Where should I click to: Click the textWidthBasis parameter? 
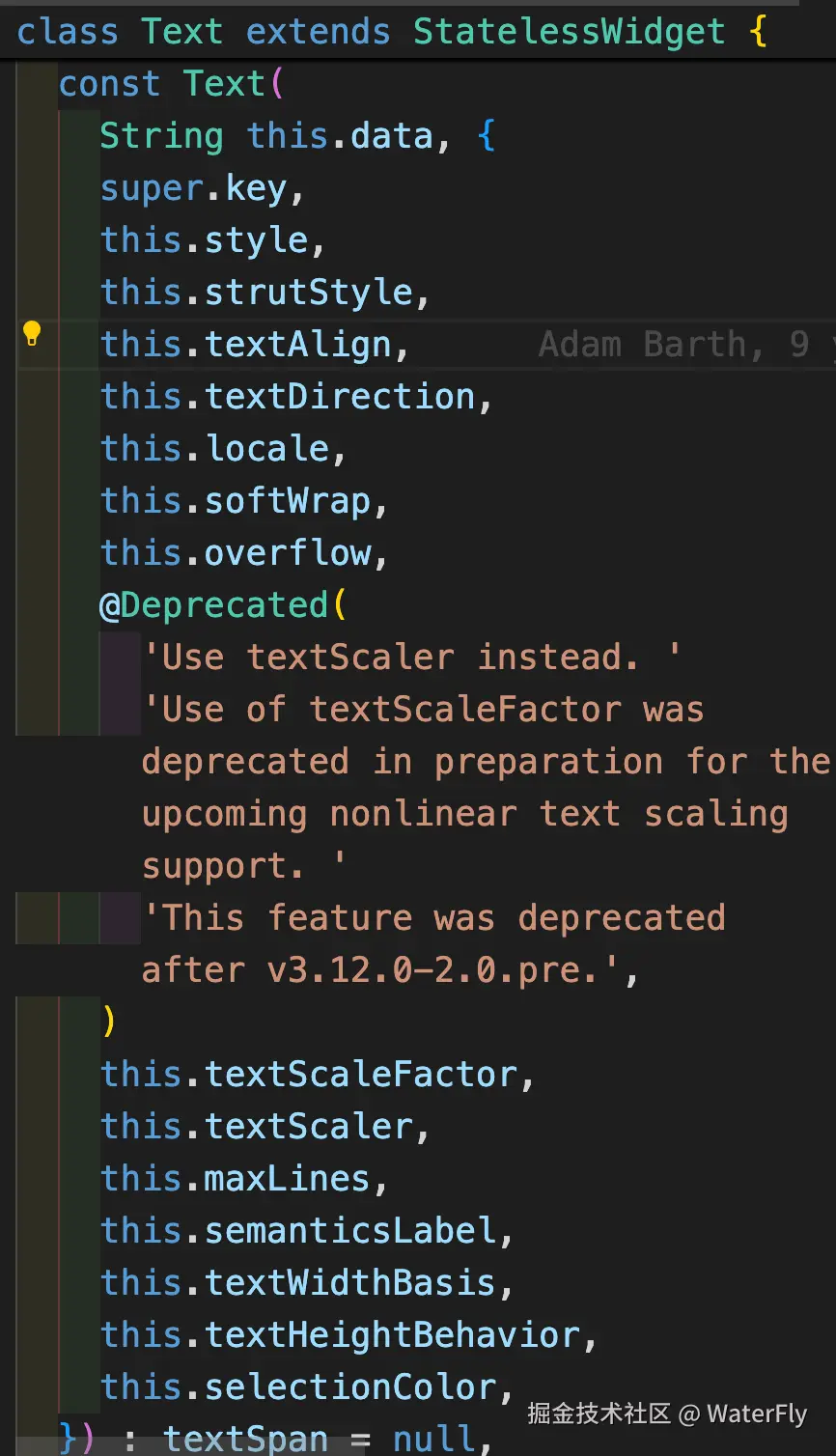(x=349, y=1283)
